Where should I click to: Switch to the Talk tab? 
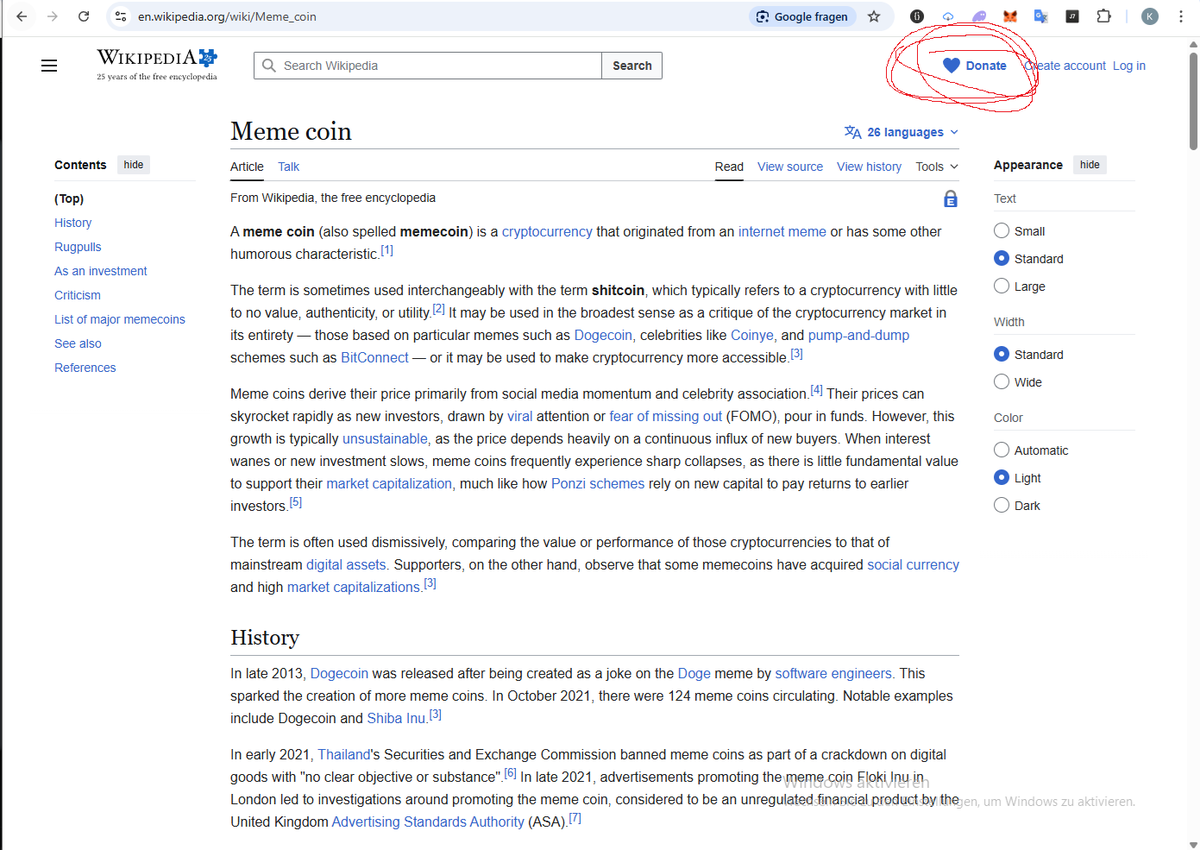pos(289,167)
